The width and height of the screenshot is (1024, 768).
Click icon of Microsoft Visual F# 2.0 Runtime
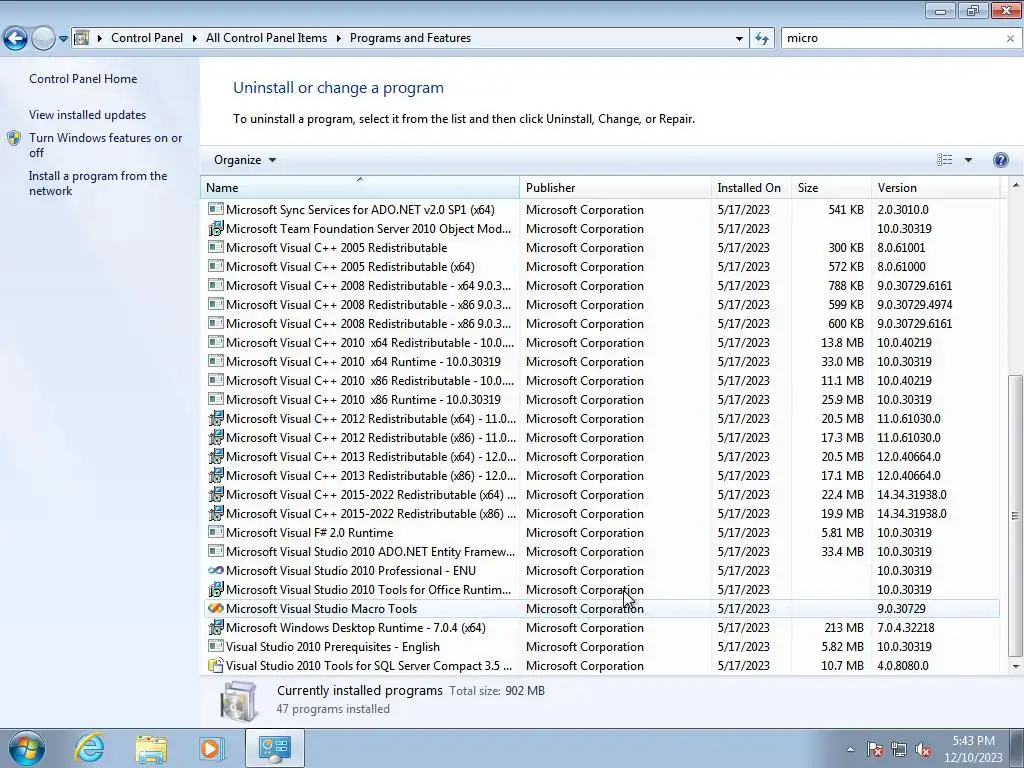click(216, 532)
